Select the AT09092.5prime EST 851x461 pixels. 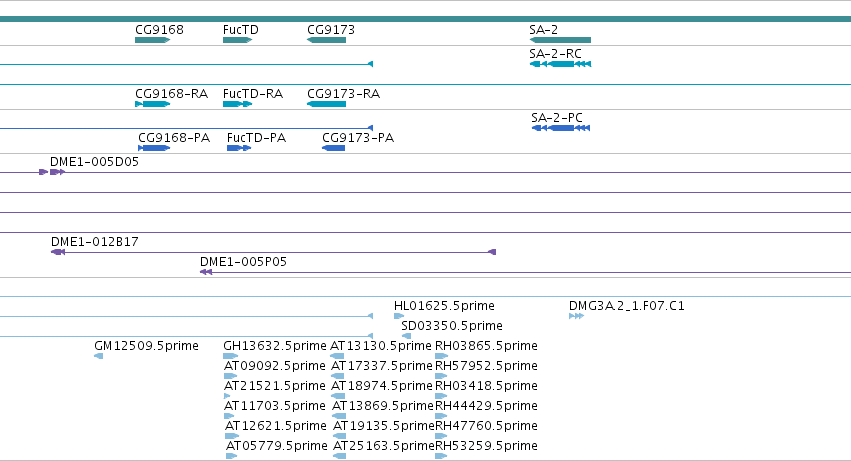[231, 376]
